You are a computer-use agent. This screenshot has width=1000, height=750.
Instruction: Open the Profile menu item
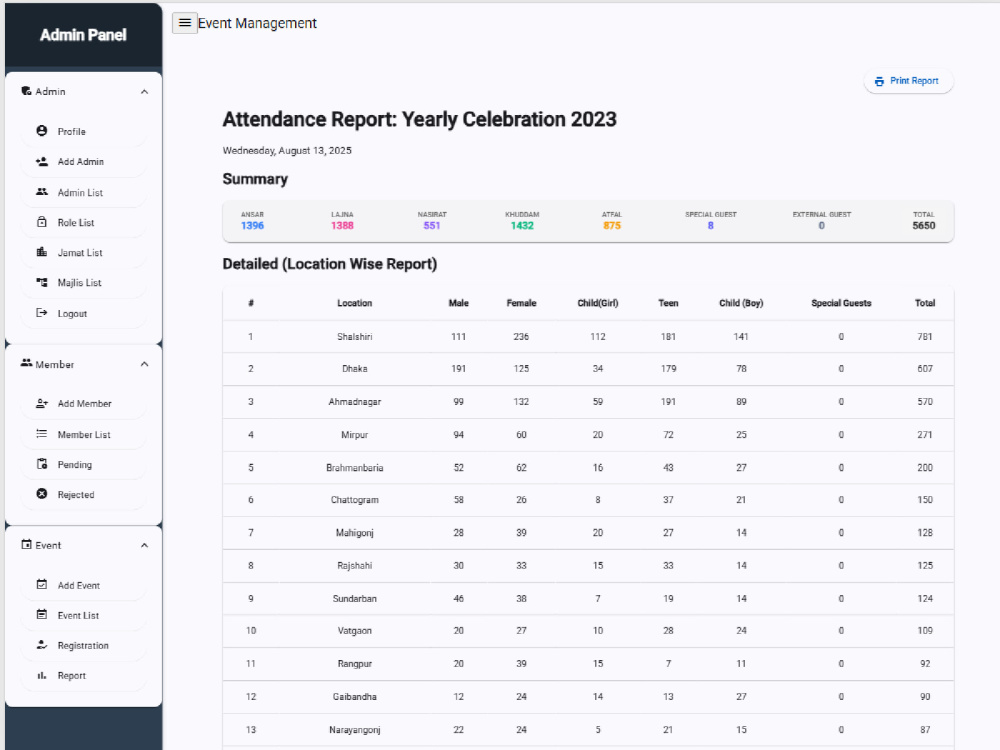tap(84, 131)
